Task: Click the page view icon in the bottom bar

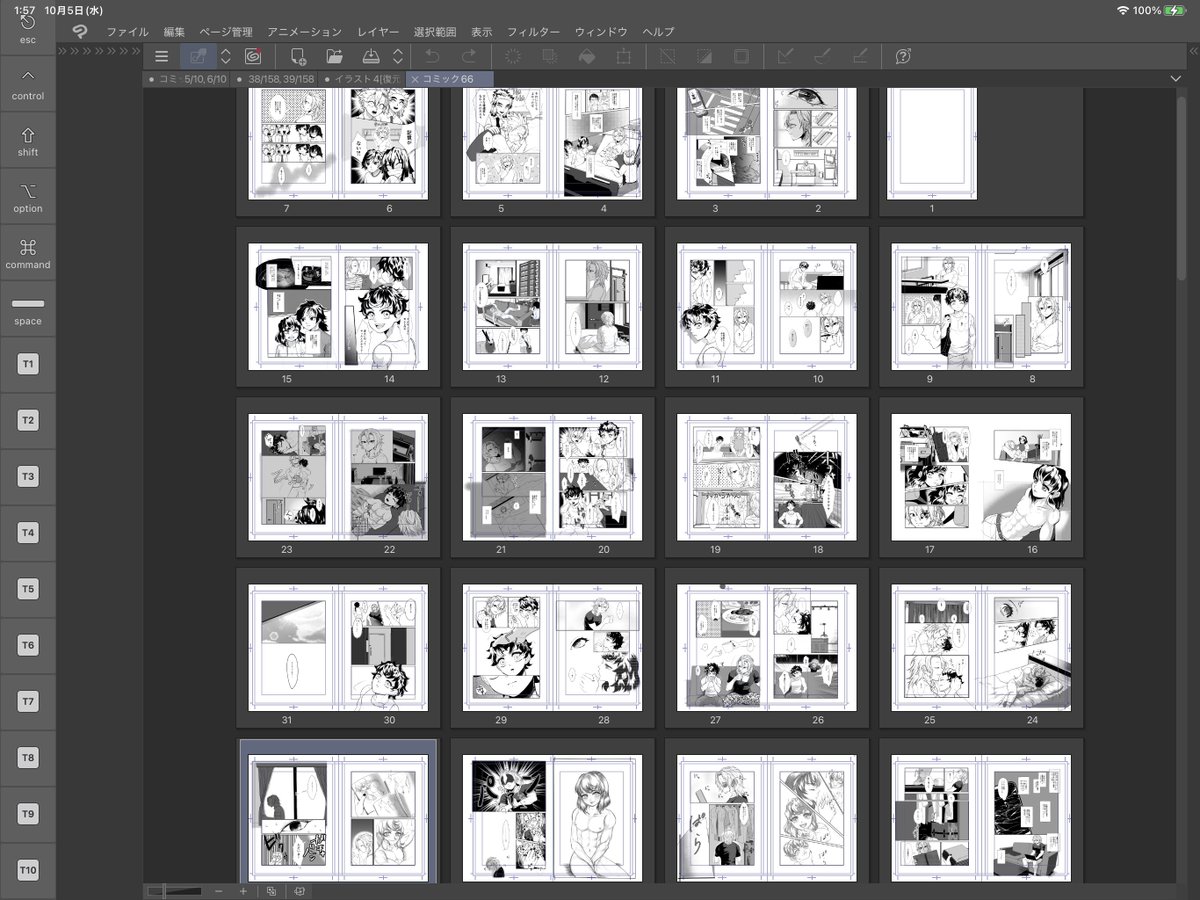Action: pyautogui.click(x=298, y=891)
